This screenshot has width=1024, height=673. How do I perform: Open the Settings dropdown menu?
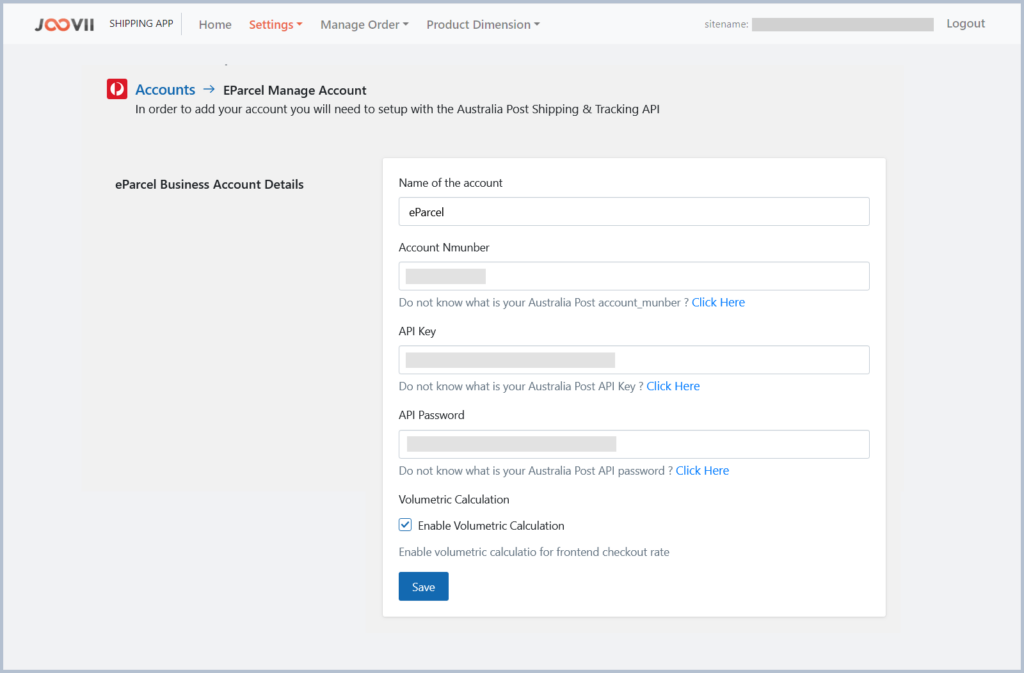[275, 25]
